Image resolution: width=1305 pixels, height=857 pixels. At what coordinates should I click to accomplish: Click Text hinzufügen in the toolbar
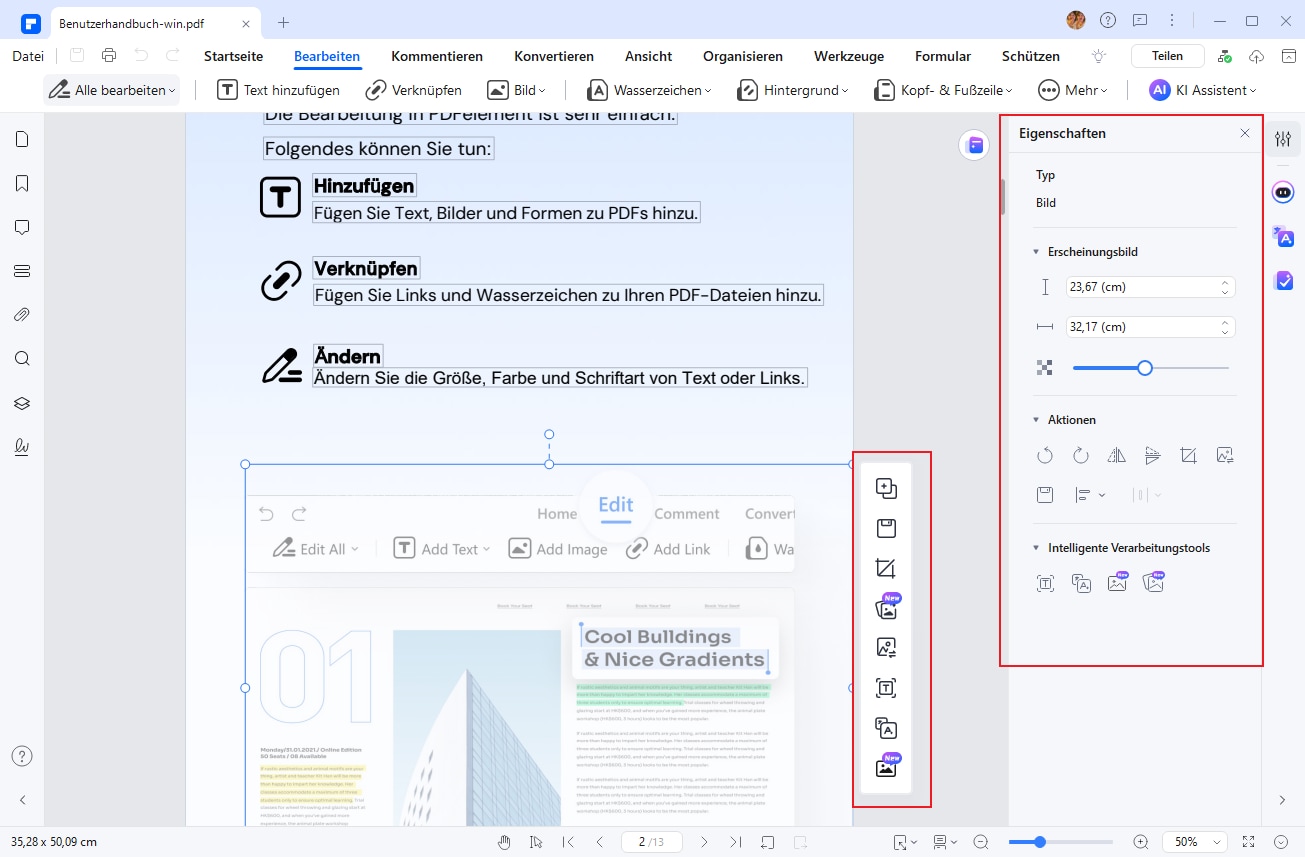(279, 90)
